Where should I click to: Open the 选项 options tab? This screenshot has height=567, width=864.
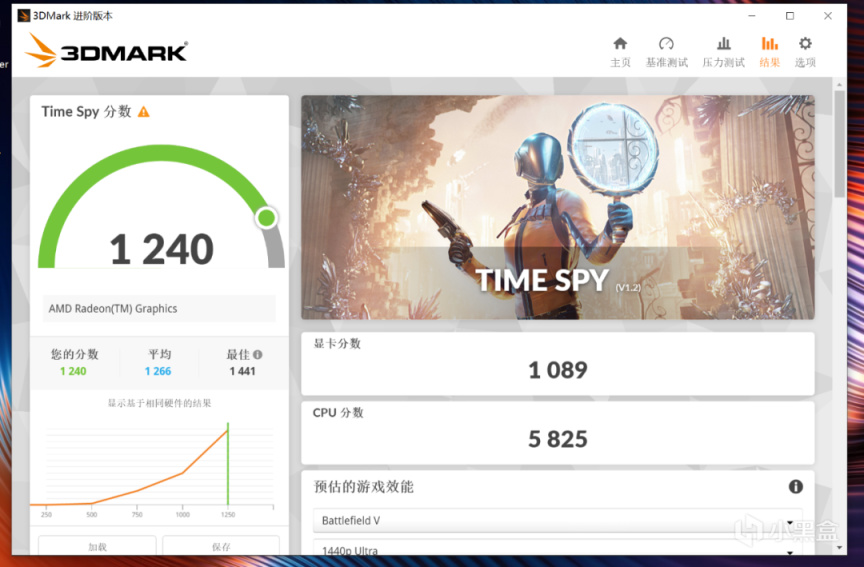pyautogui.click(x=804, y=52)
